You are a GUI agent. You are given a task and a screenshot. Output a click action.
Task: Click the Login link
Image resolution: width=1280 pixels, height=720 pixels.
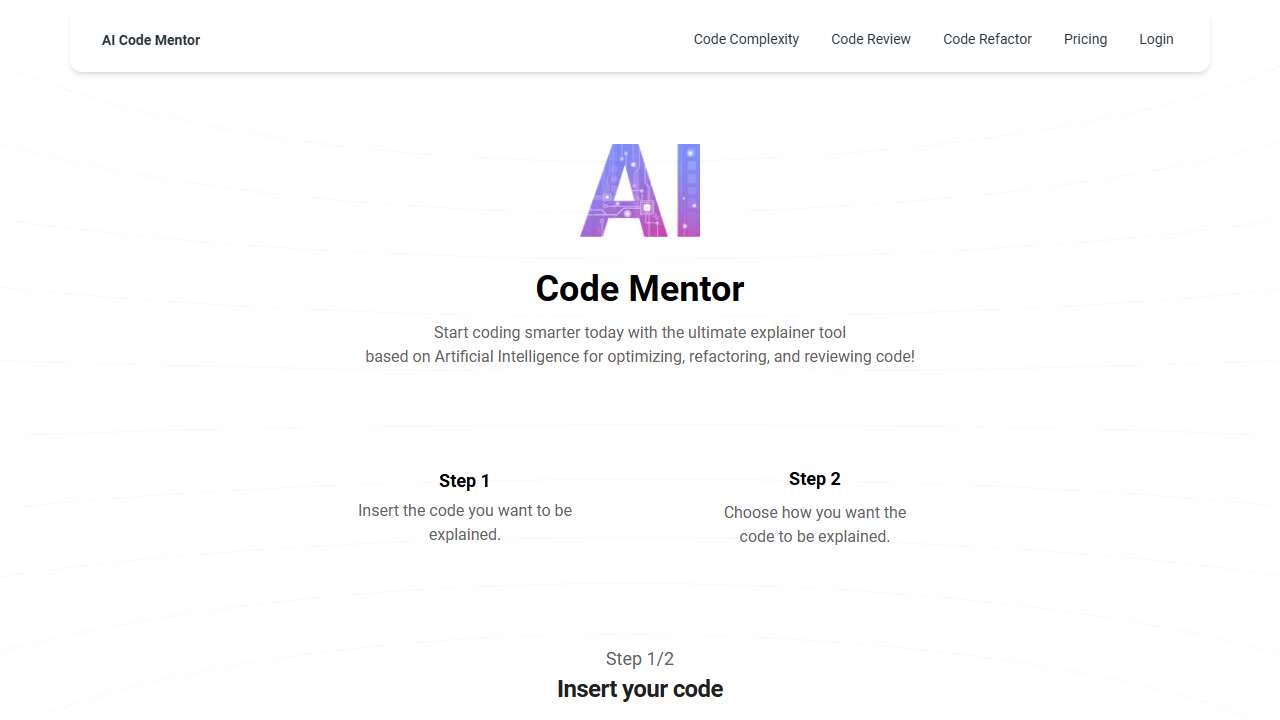[1156, 39]
